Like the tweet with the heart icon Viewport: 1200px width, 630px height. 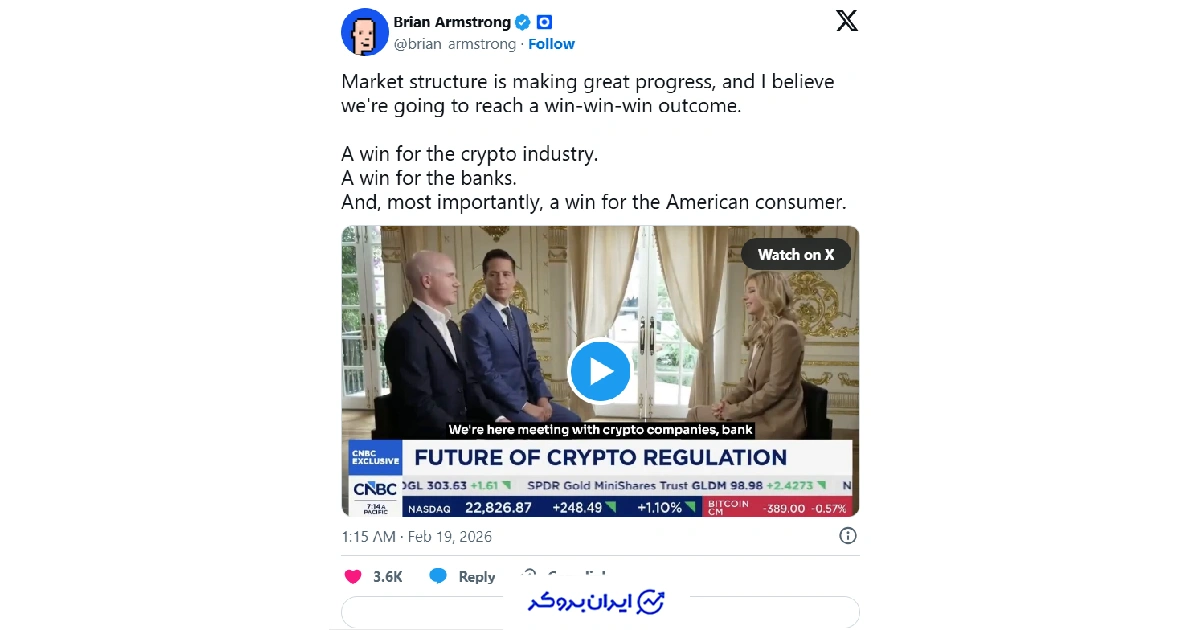[352, 577]
